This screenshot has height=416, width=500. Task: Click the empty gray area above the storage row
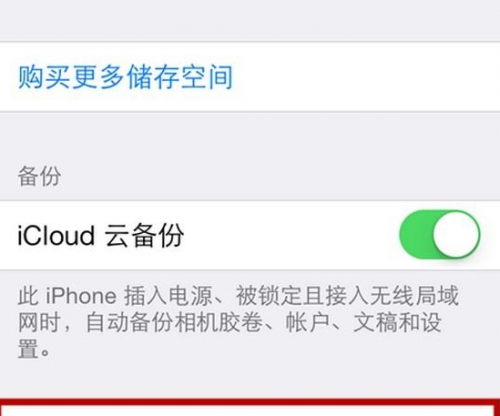pyautogui.click(x=250, y=20)
